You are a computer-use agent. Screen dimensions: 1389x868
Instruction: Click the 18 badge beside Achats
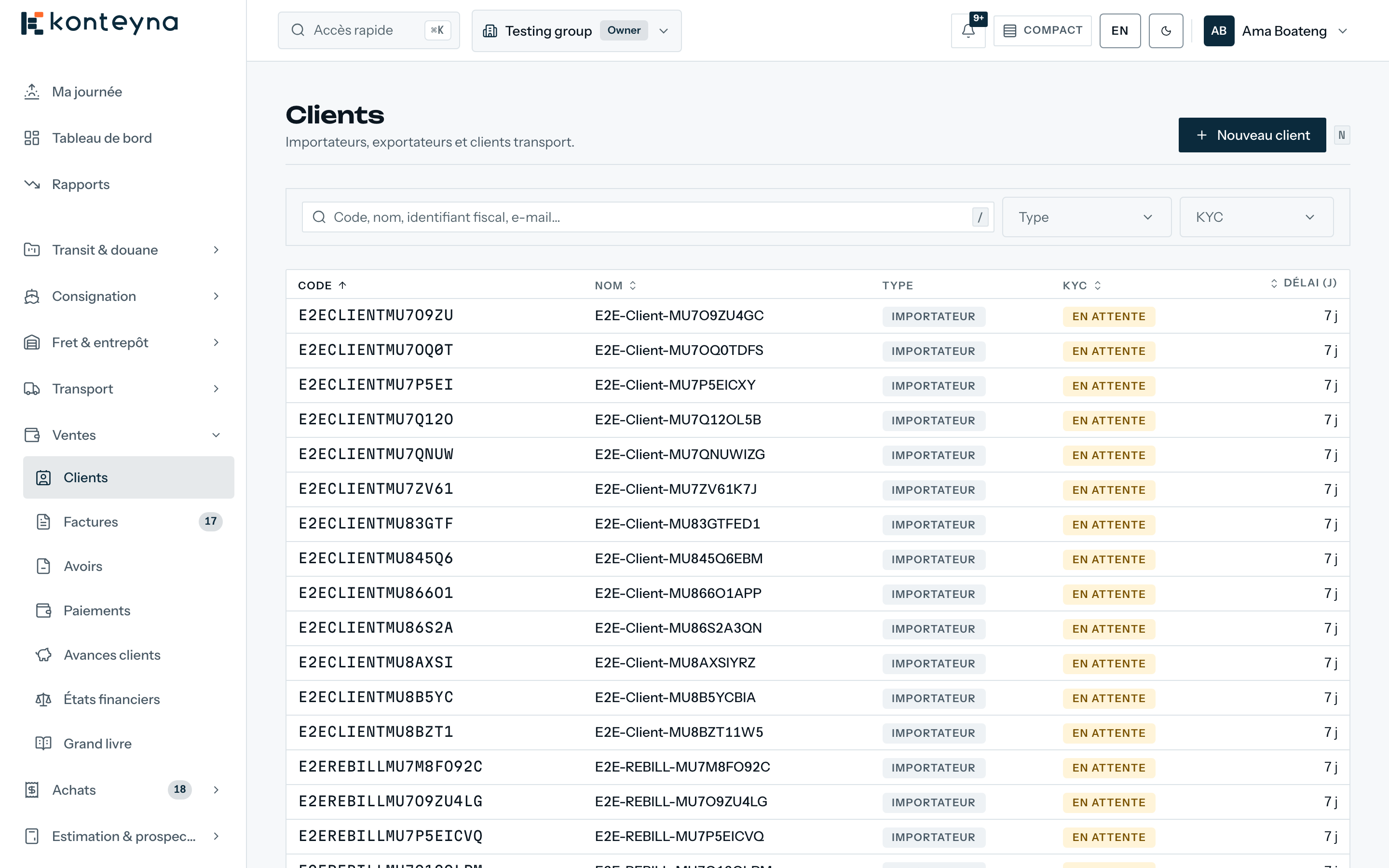click(x=179, y=789)
